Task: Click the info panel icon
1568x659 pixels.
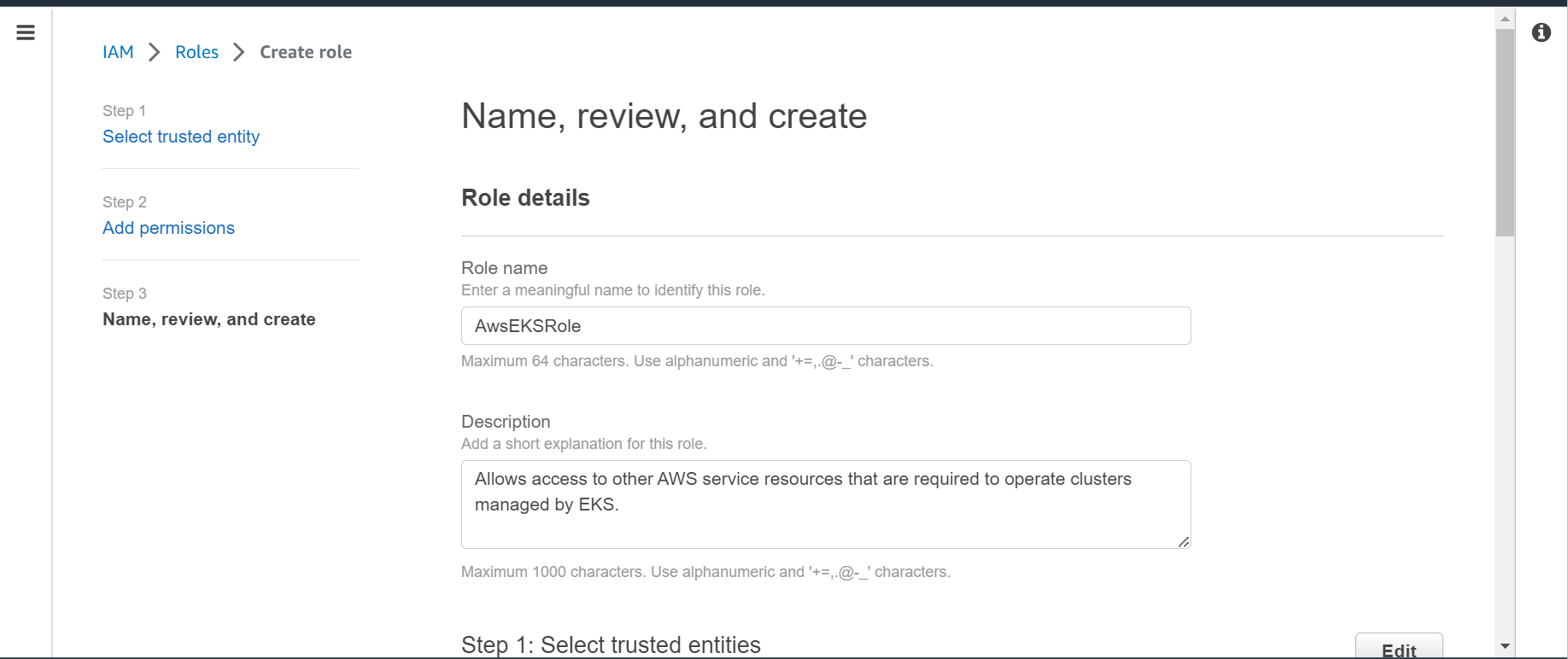Action: click(x=1542, y=32)
